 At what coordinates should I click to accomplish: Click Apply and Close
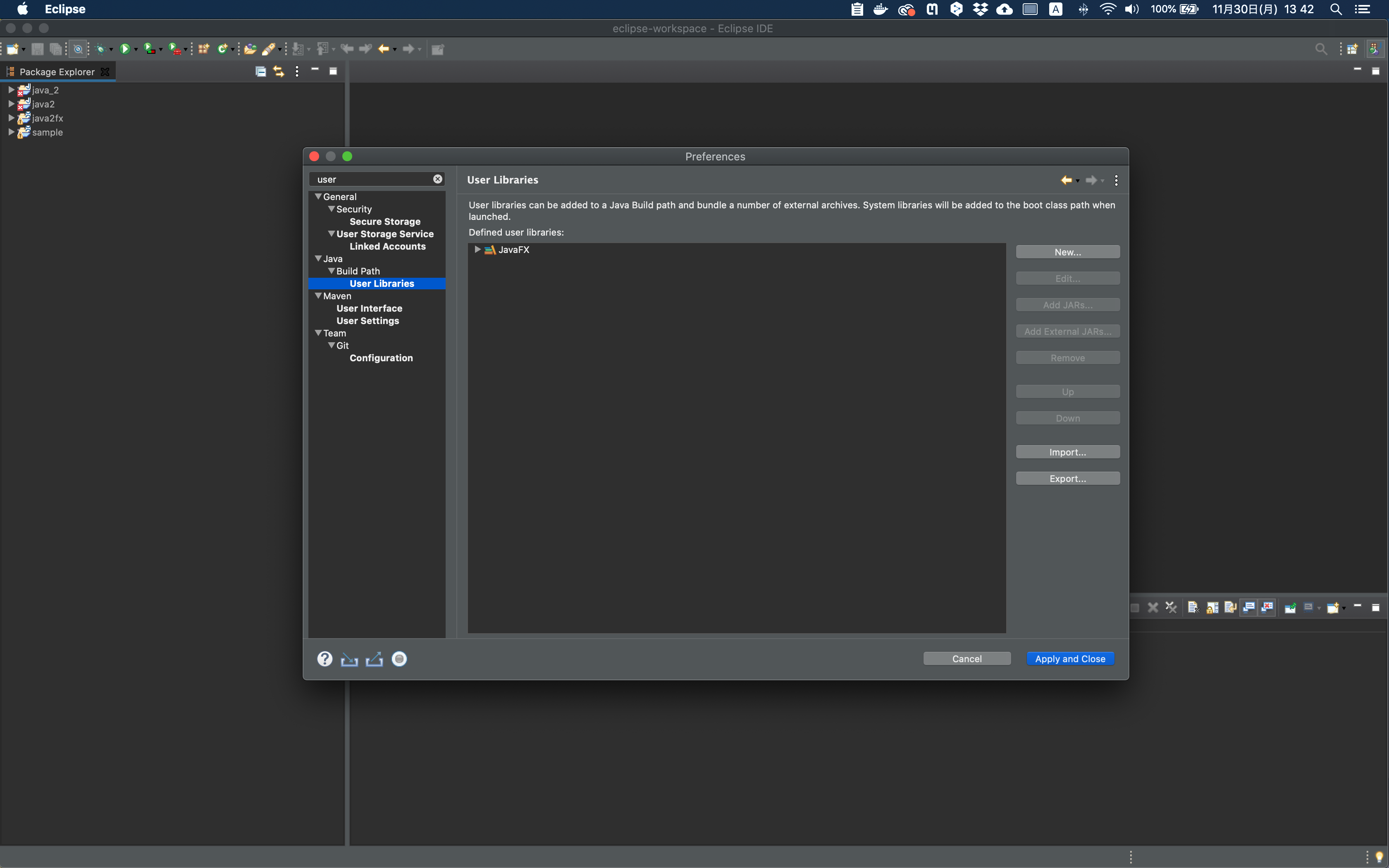tap(1070, 658)
